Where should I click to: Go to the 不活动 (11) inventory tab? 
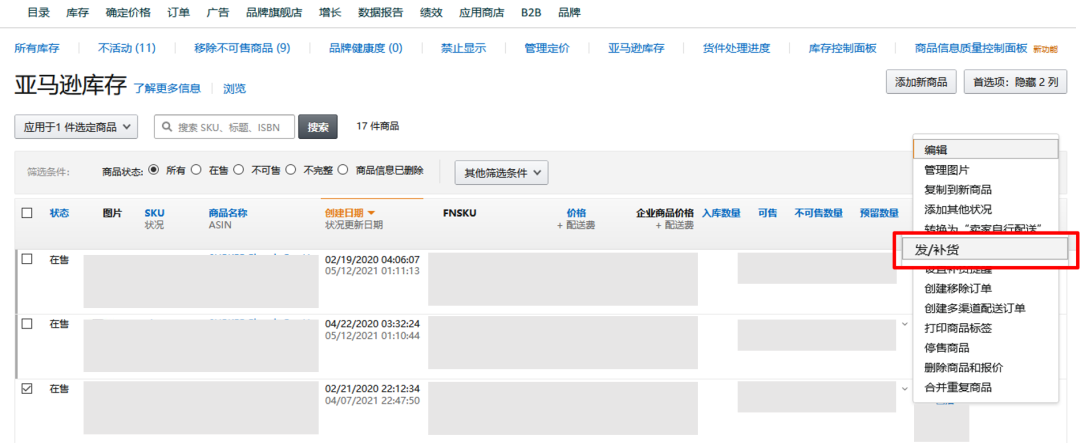tap(127, 48)
